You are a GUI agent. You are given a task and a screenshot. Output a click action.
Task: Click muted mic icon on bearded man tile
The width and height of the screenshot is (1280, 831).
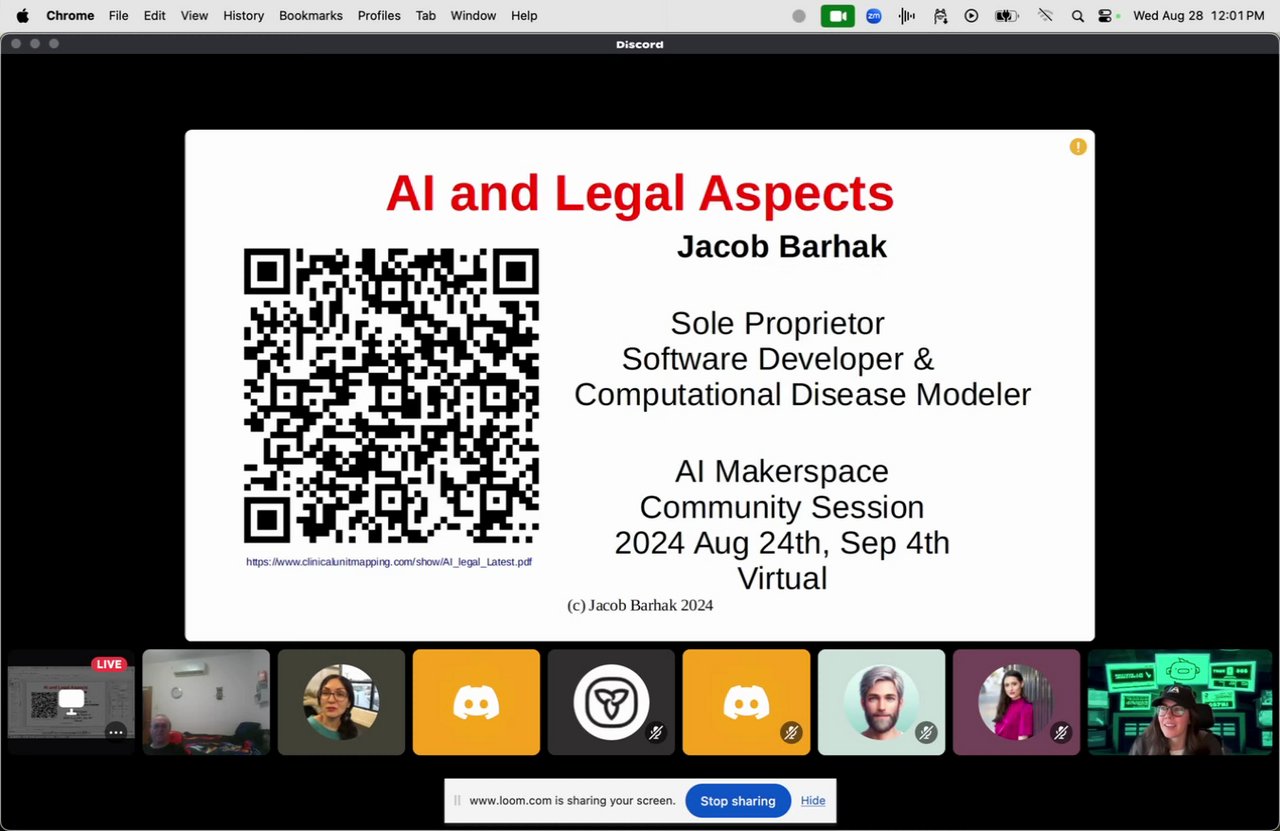(926, 733)
